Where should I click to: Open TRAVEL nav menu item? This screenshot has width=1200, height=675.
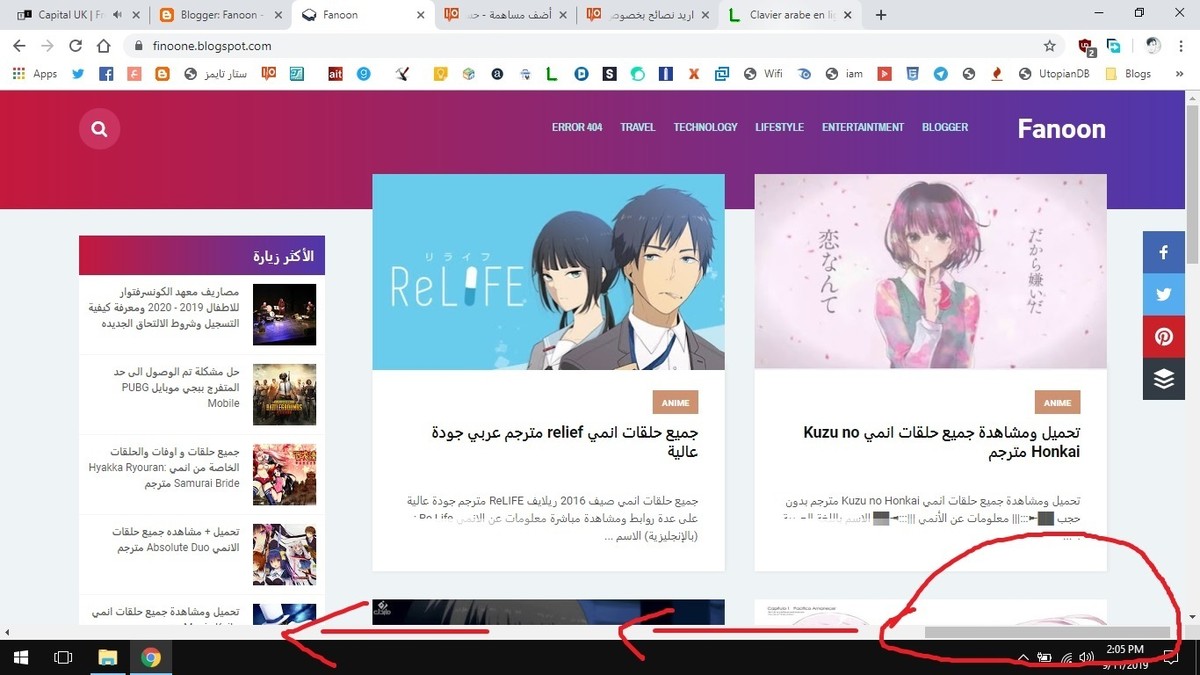pyautogui.click(x=637, y=127)
